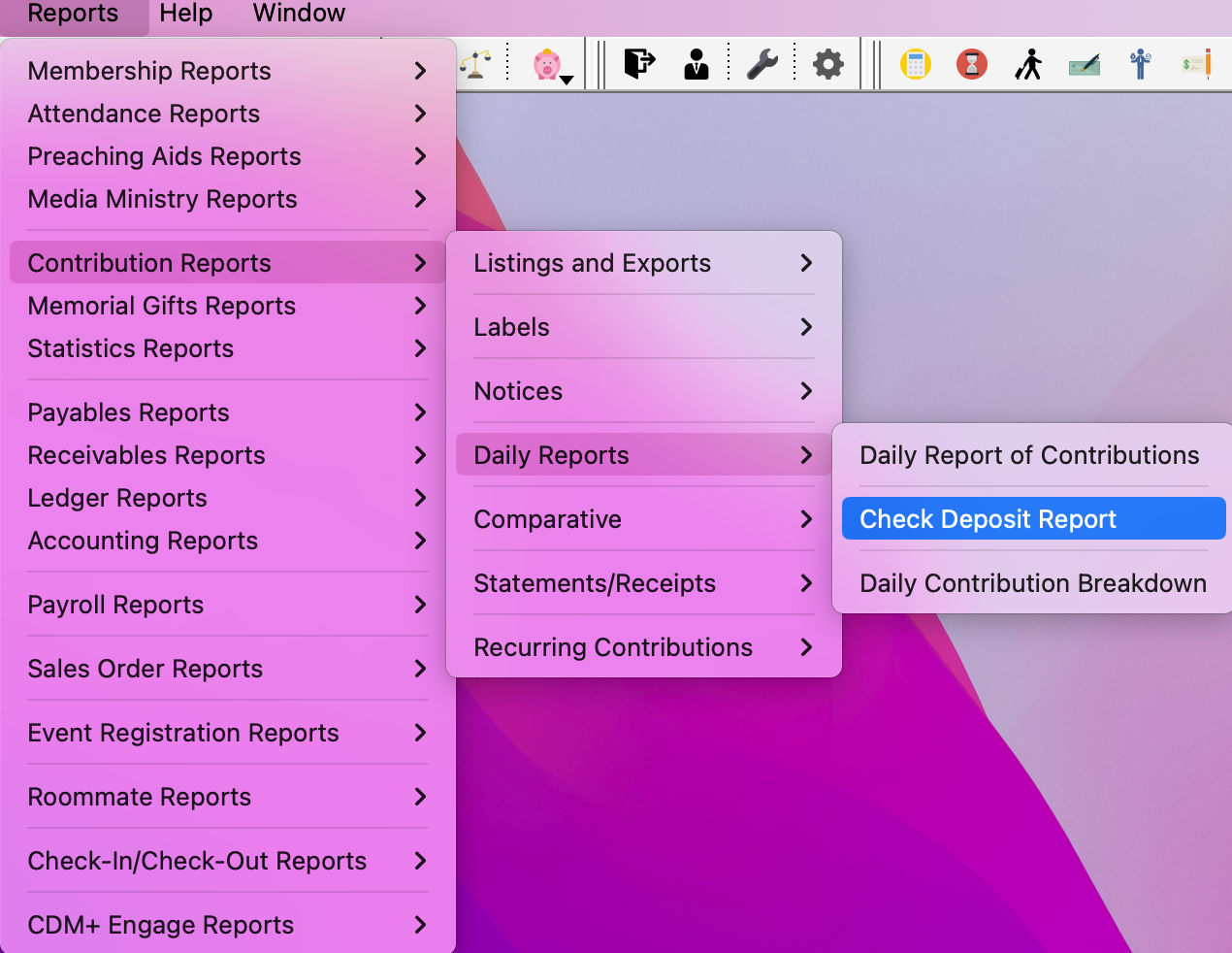Open the gear settings icon
The height and width of the screenshot is (953, 1232).
[827, 65]
